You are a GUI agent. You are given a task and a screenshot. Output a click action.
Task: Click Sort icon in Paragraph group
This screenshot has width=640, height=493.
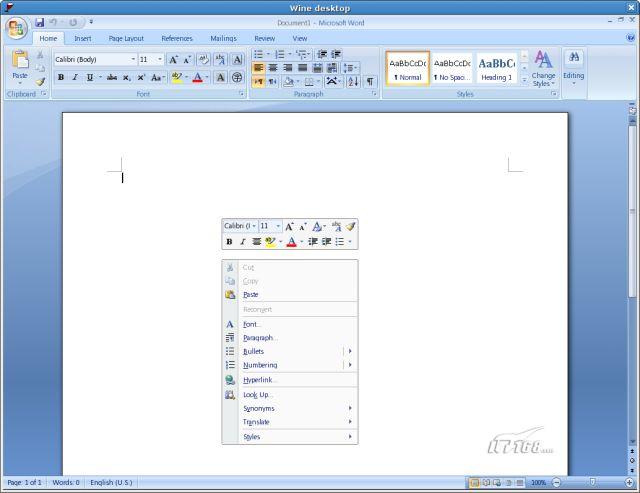[x=353, y=81]
